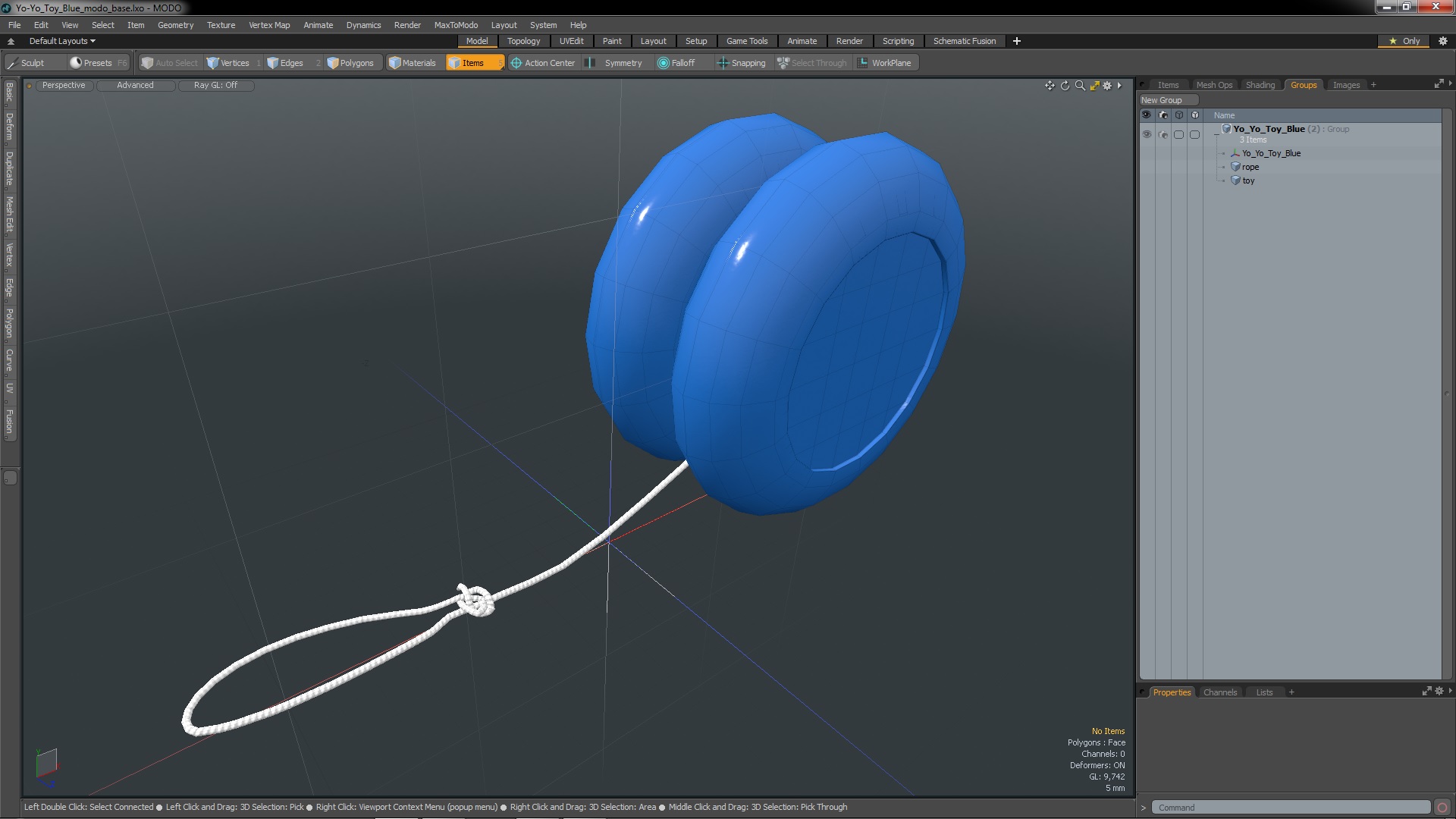
Task: Click the viewport pan (move) icon
Action: (x=1050, y=86)
